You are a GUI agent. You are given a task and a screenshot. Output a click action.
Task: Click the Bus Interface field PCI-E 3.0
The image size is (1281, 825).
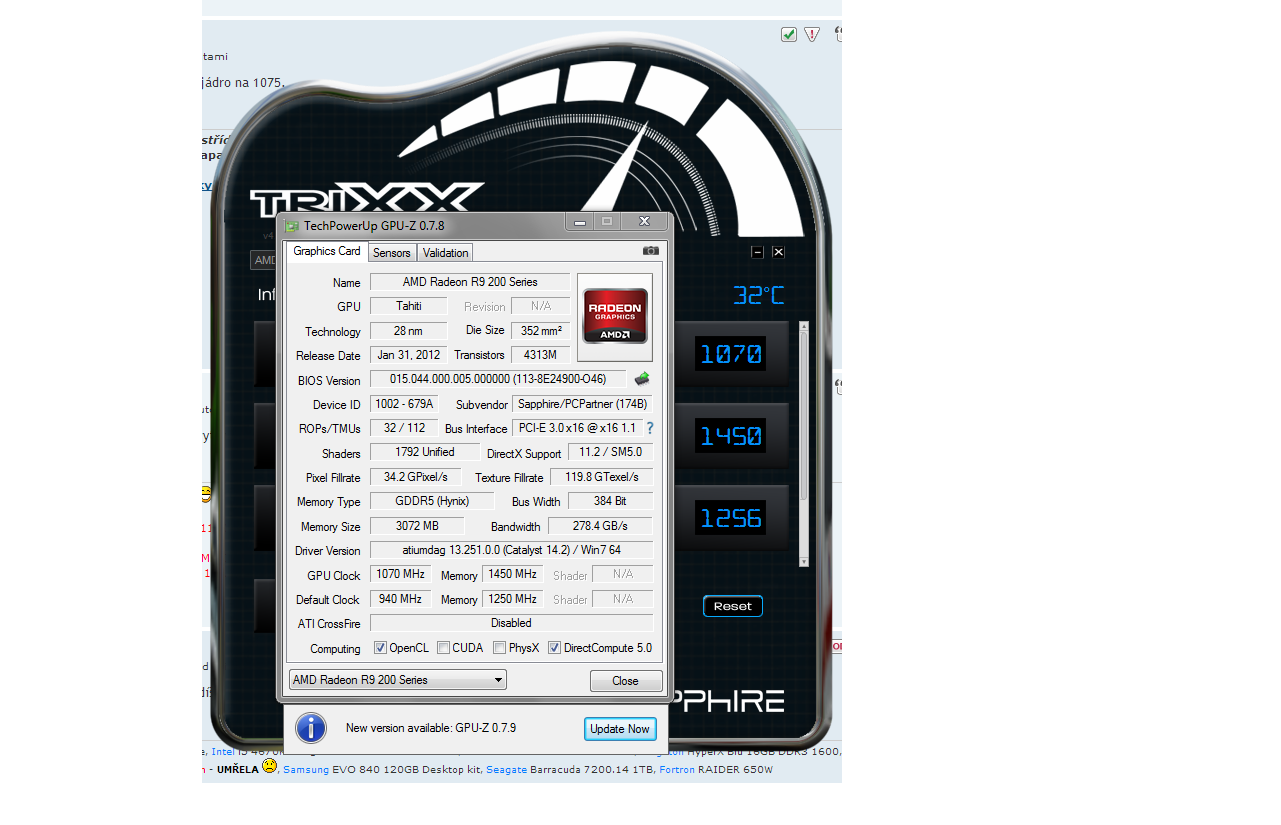click(576, 428)
